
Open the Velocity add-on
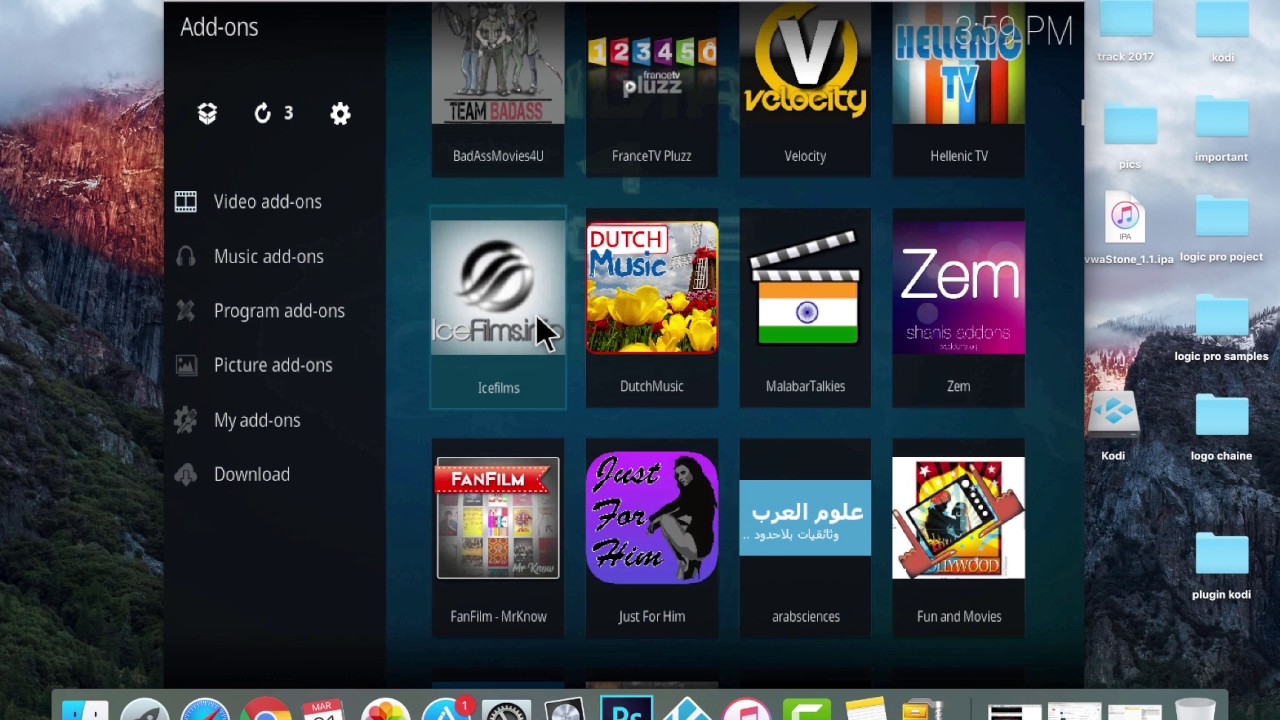coord(805,90)
